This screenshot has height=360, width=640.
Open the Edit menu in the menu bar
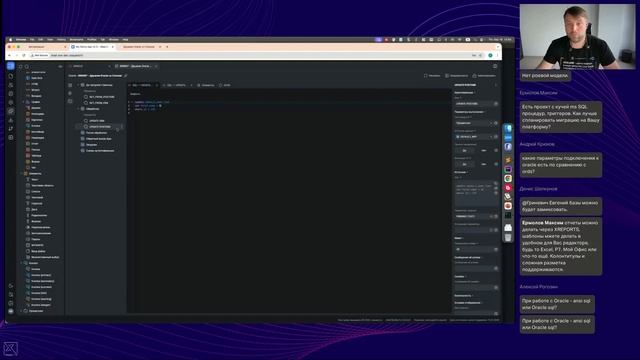[41, 40]
